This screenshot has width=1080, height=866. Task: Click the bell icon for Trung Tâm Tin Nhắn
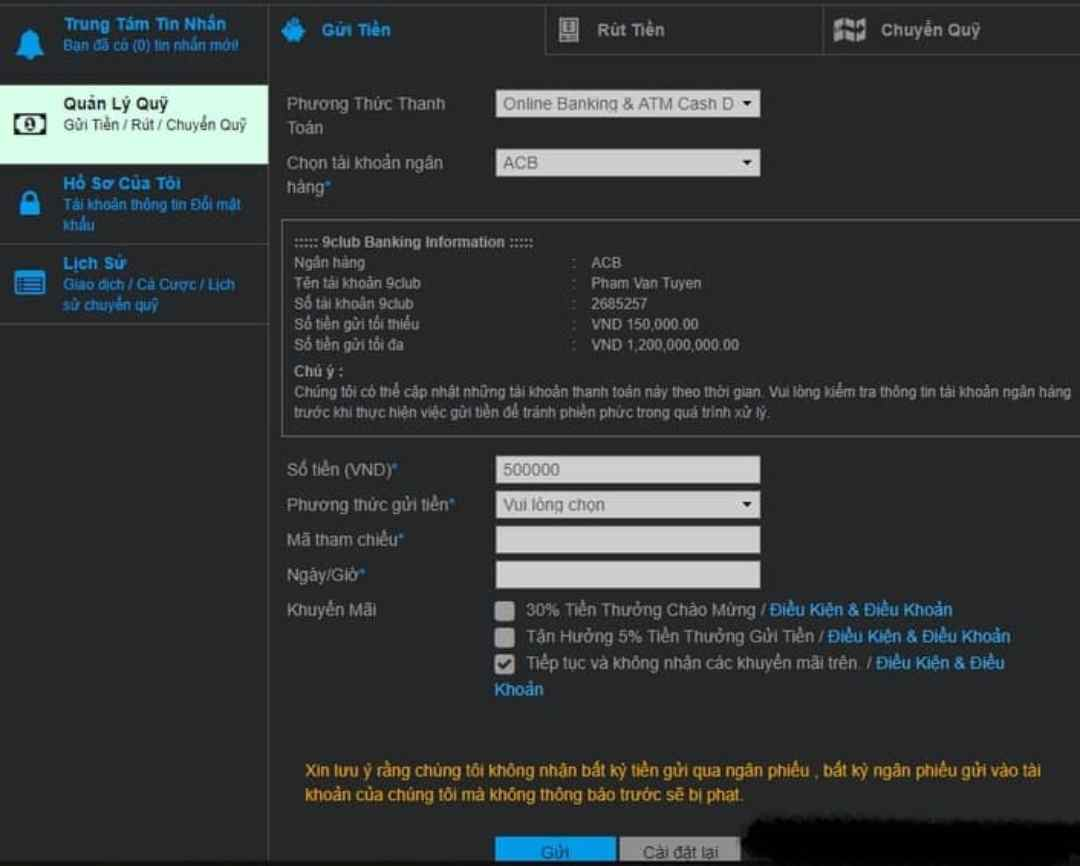(30, 44)
